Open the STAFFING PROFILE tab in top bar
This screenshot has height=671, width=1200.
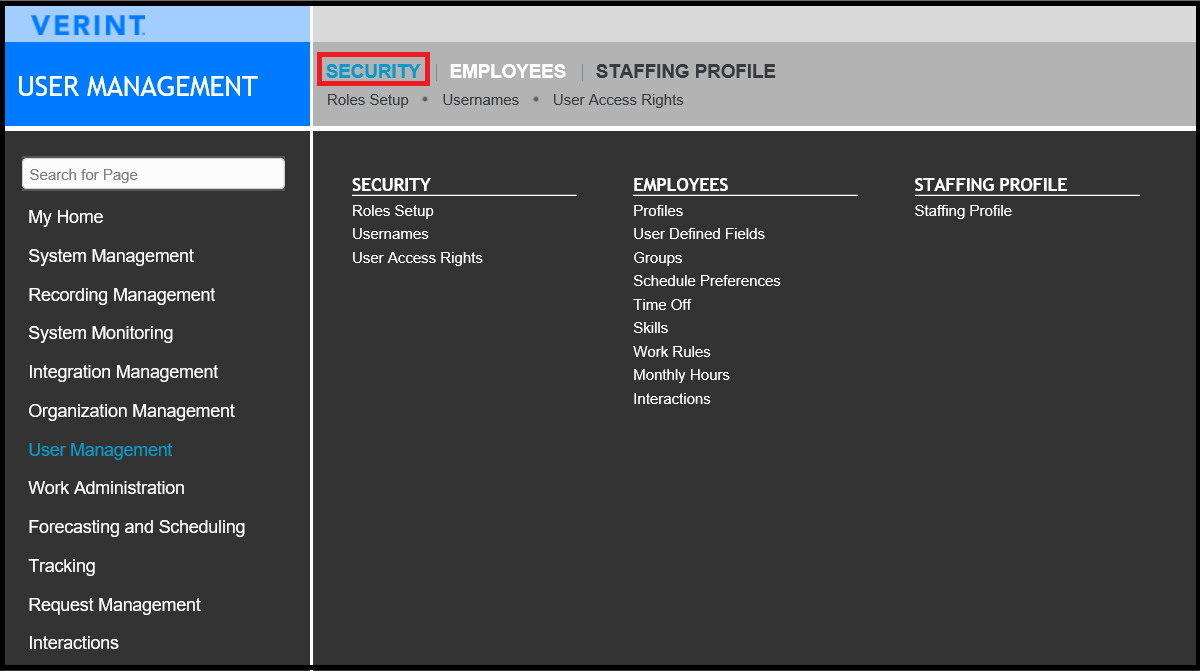pos(686,71)
